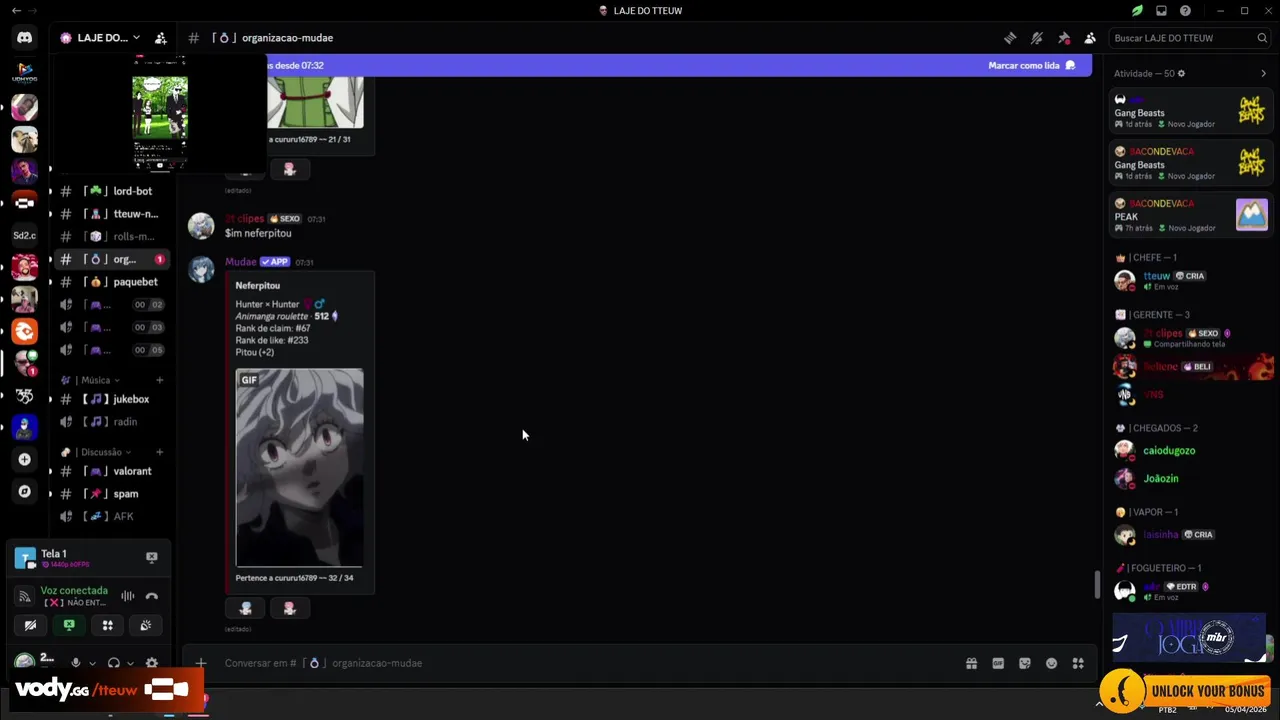Open microphone input options arrow
The height and width of the screenshot is (720, 1280).
pos(92,663)
